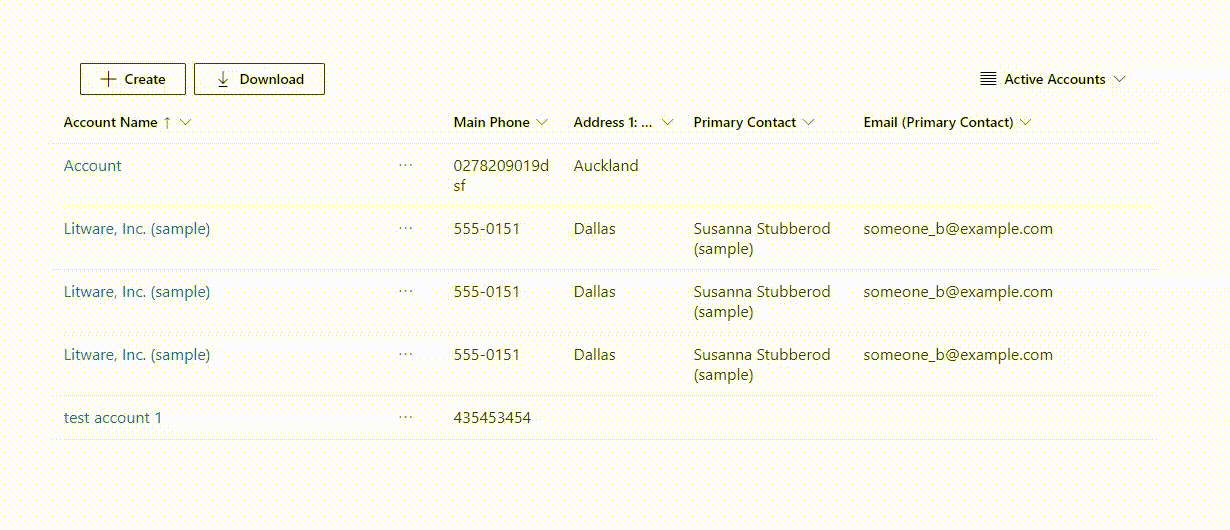Open the more options ellipsis for Account
Image resolution: width=1230 pixels, height=530 pixels.
click(x=405, y=165)
